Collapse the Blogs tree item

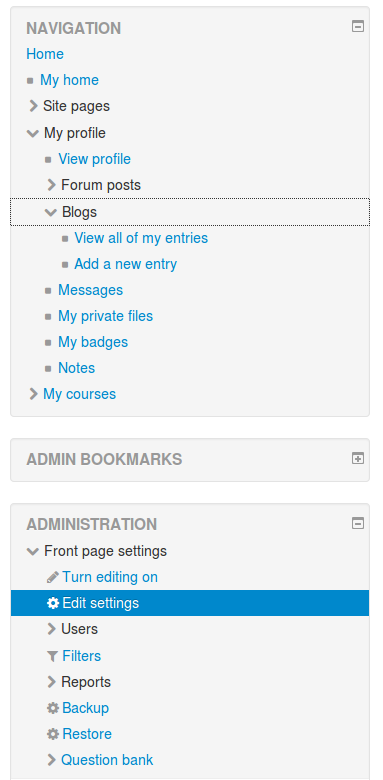[51, 212]
